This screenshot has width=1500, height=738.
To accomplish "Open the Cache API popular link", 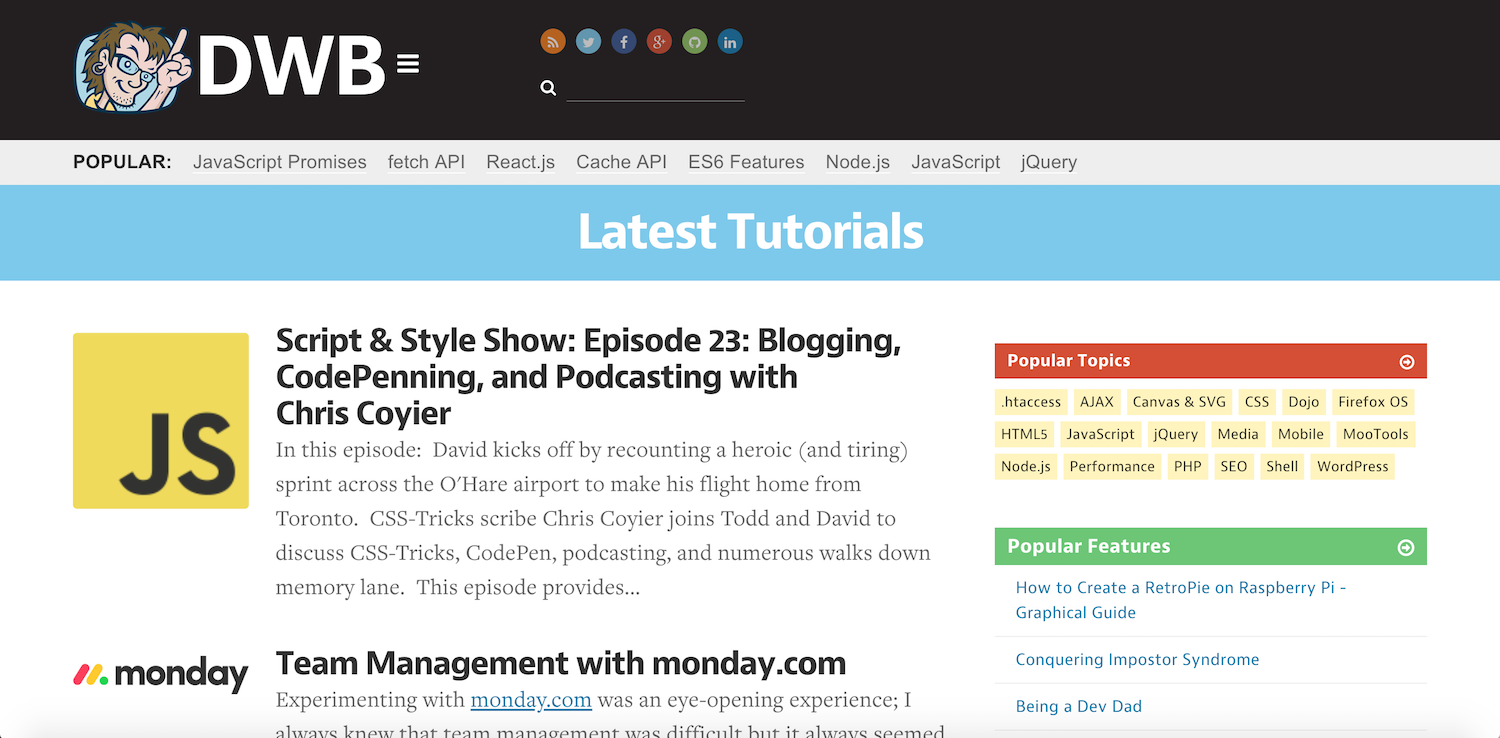I will 622,162.
